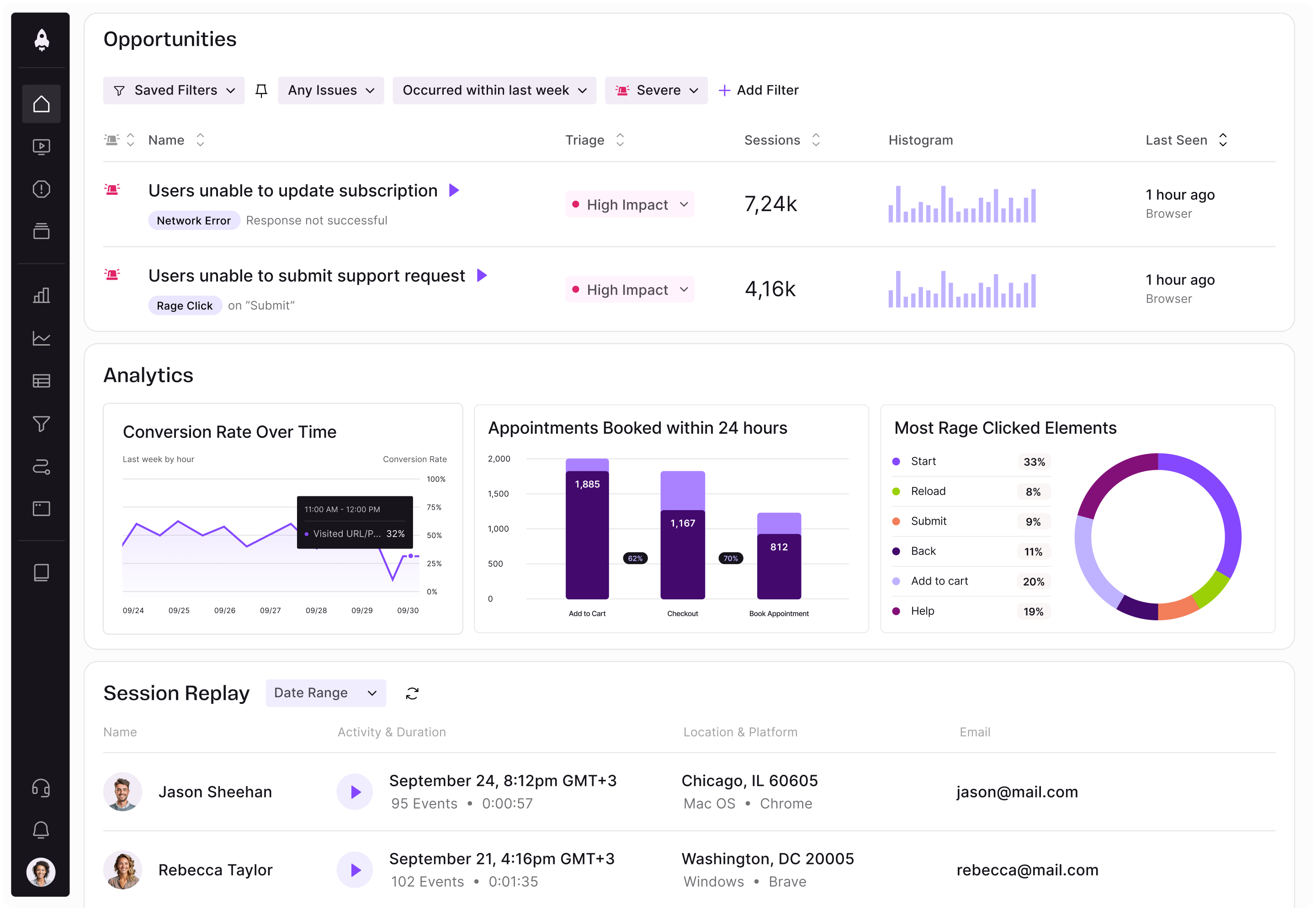The image size is (1316, 911).
Task: Refresh the Session Replay list
Action: (413, 693)
